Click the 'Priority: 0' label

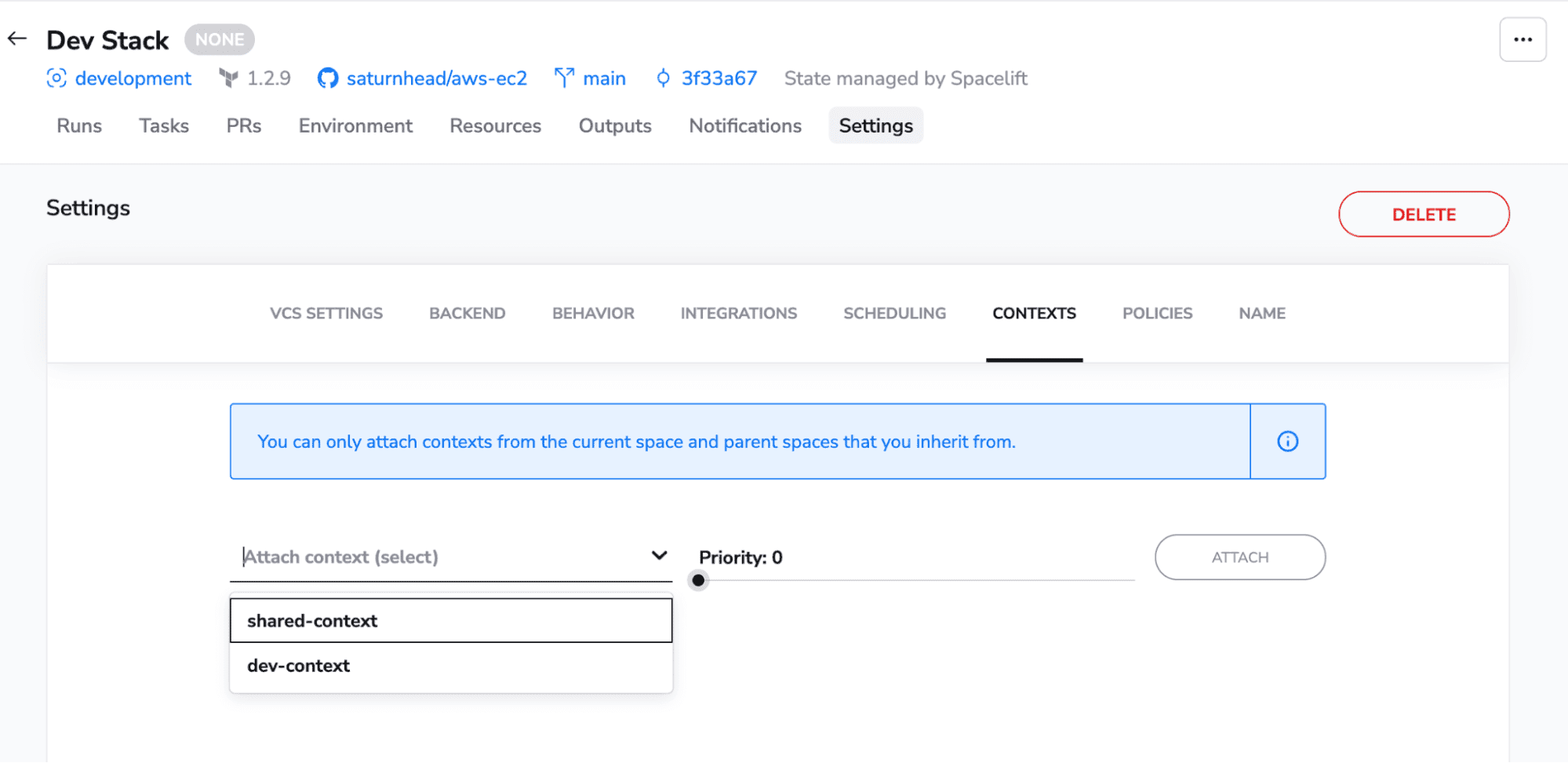[740, 558]
